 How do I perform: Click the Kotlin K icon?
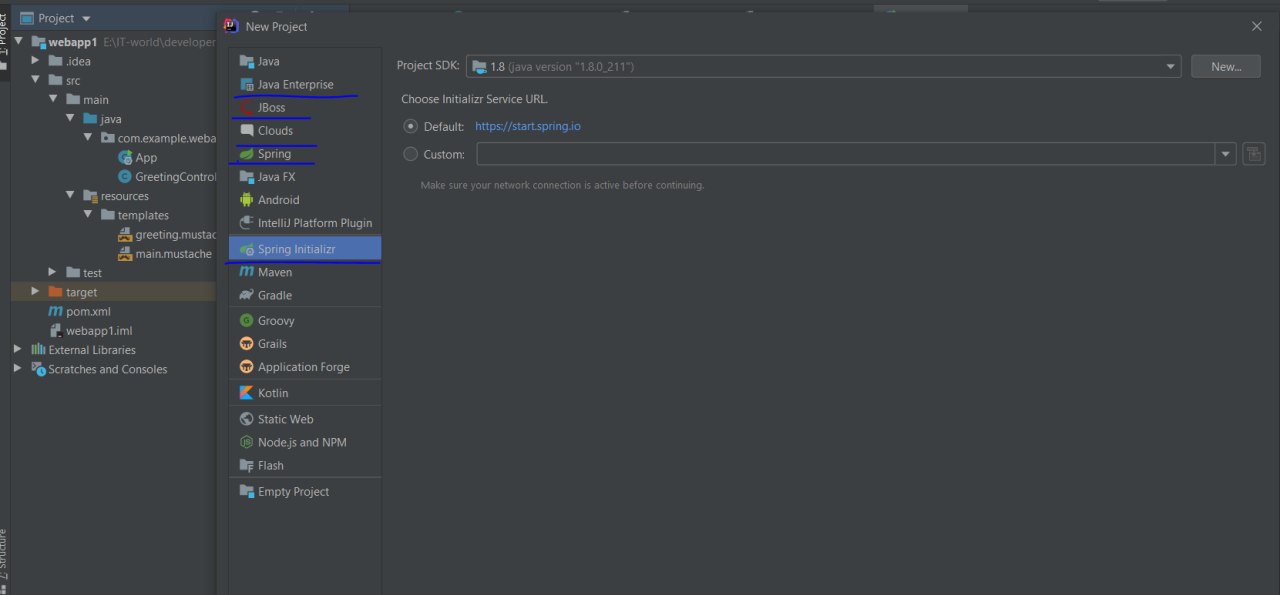246,393
